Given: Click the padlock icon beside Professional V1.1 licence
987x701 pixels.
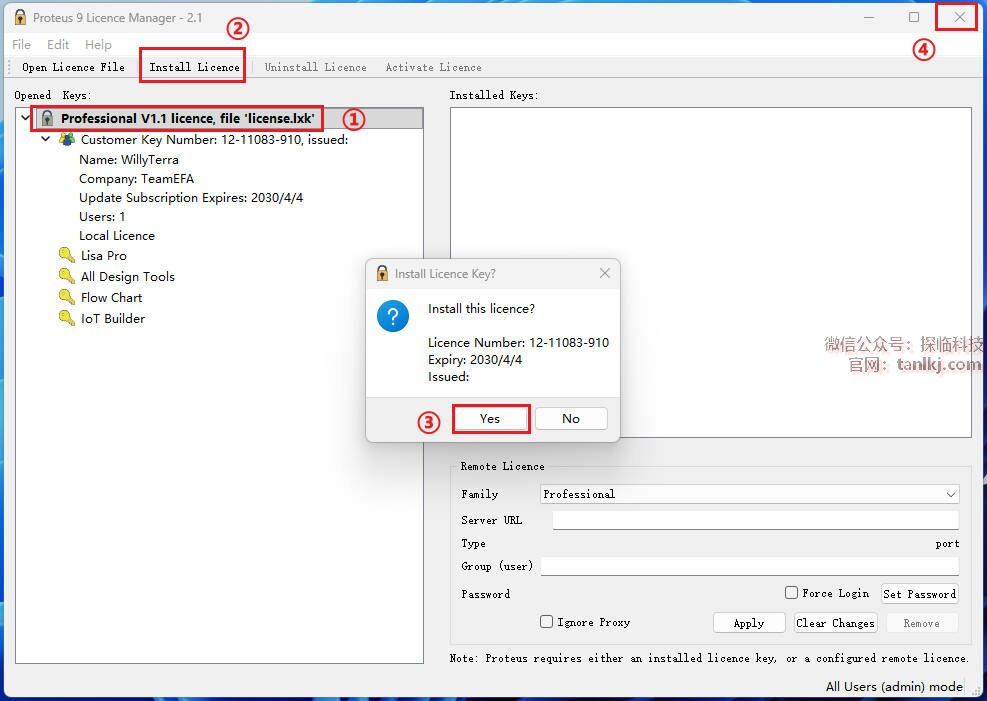Looking at the screenshot, I should [47, 118].
